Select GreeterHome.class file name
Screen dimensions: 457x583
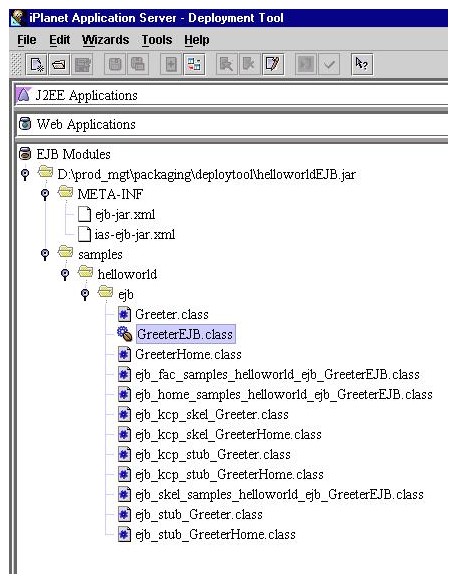pos(188,354)
